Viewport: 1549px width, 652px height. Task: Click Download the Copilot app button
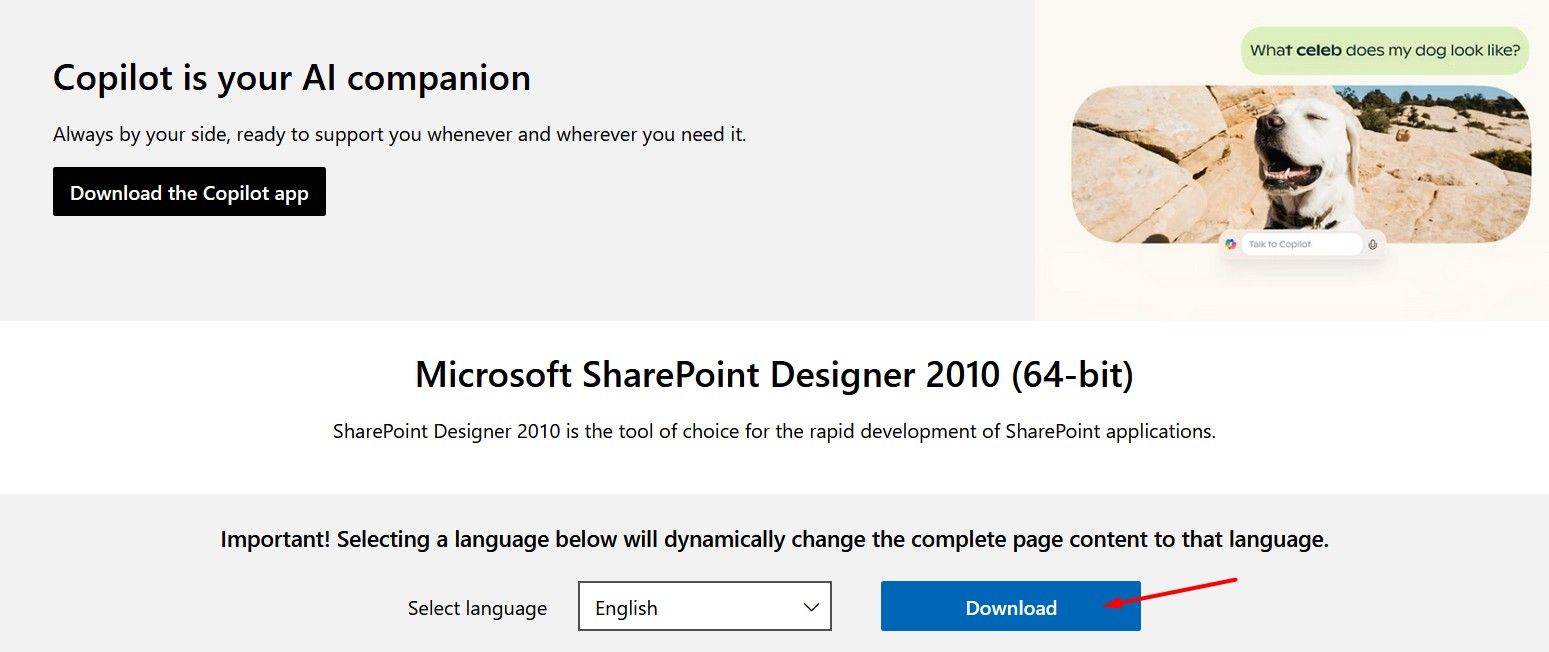pyautogui.click(x=189, y=192)
